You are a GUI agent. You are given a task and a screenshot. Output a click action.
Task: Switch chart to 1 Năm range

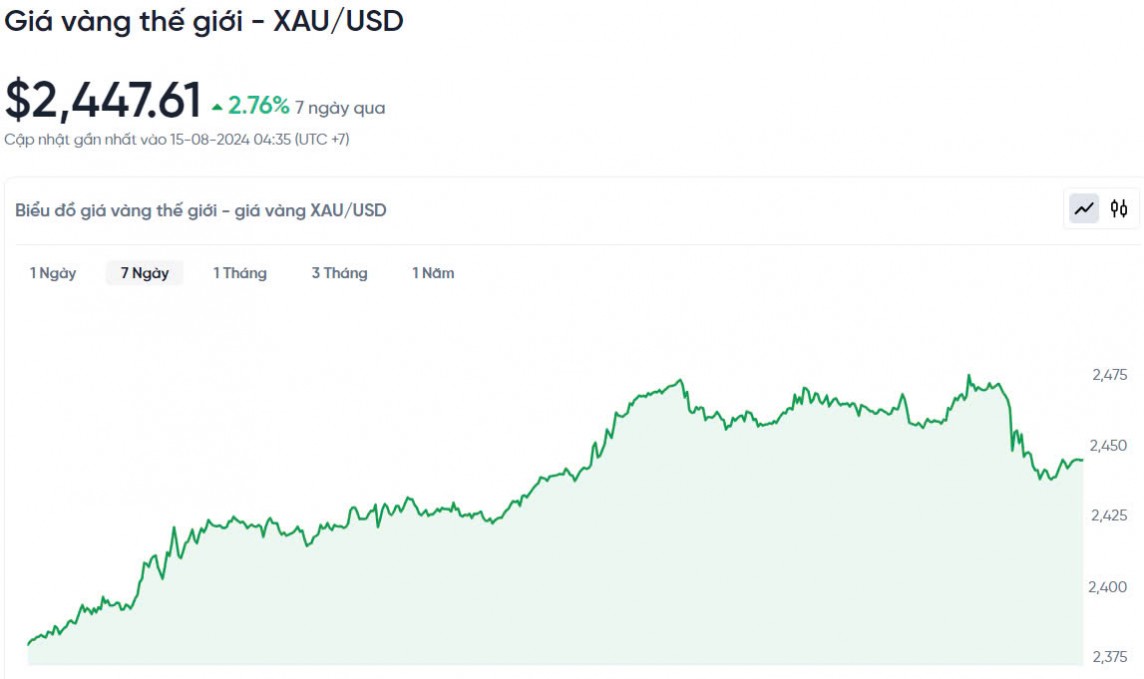point(433,273)
